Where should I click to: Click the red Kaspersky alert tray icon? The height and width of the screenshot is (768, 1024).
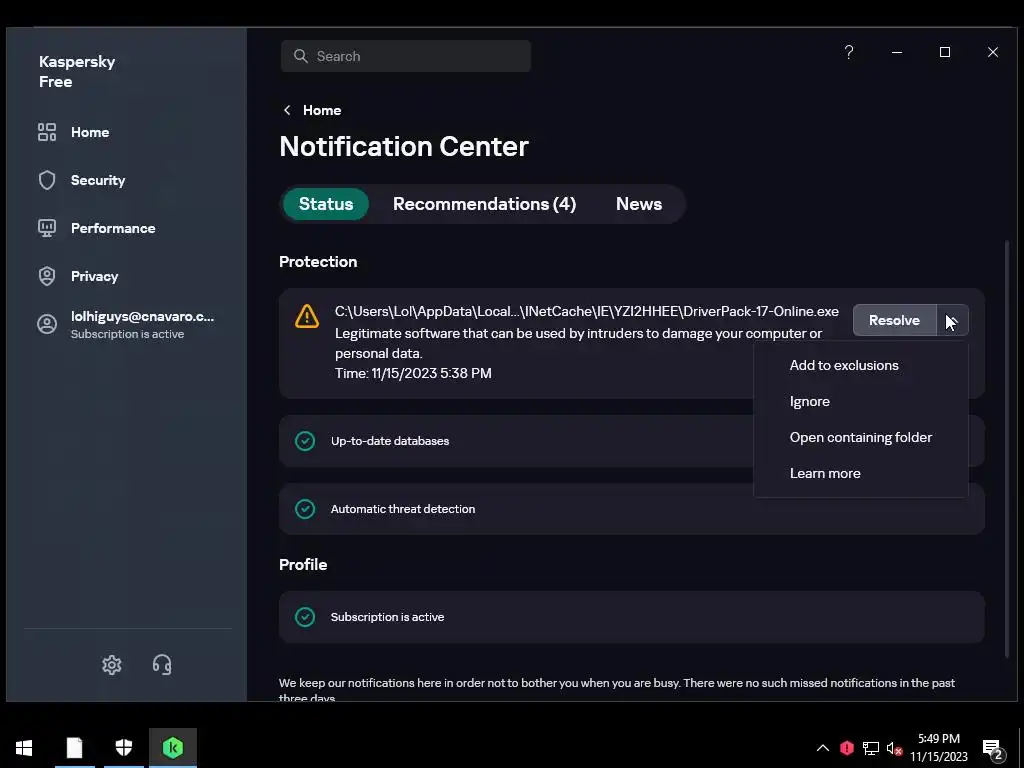[x=847, y=748]
